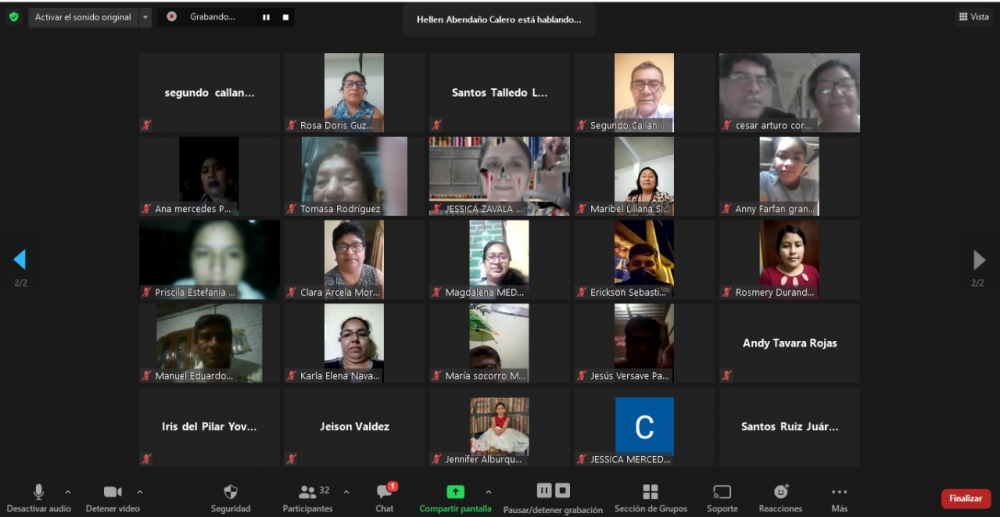Expand video options arrow beside Detener video
This screenshot has width=1000, height=517.
140,492
